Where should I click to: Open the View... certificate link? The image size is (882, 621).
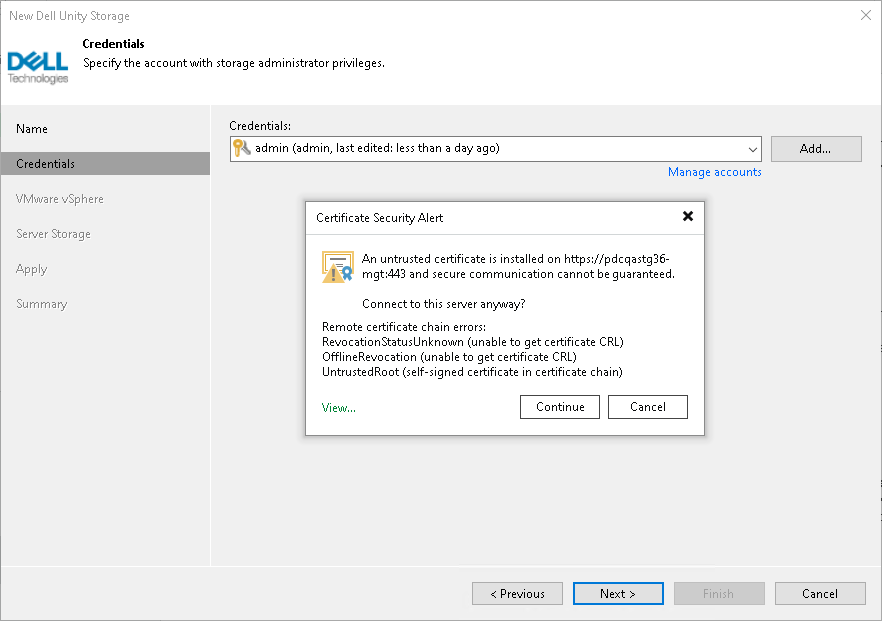click(x=339, y=408)
